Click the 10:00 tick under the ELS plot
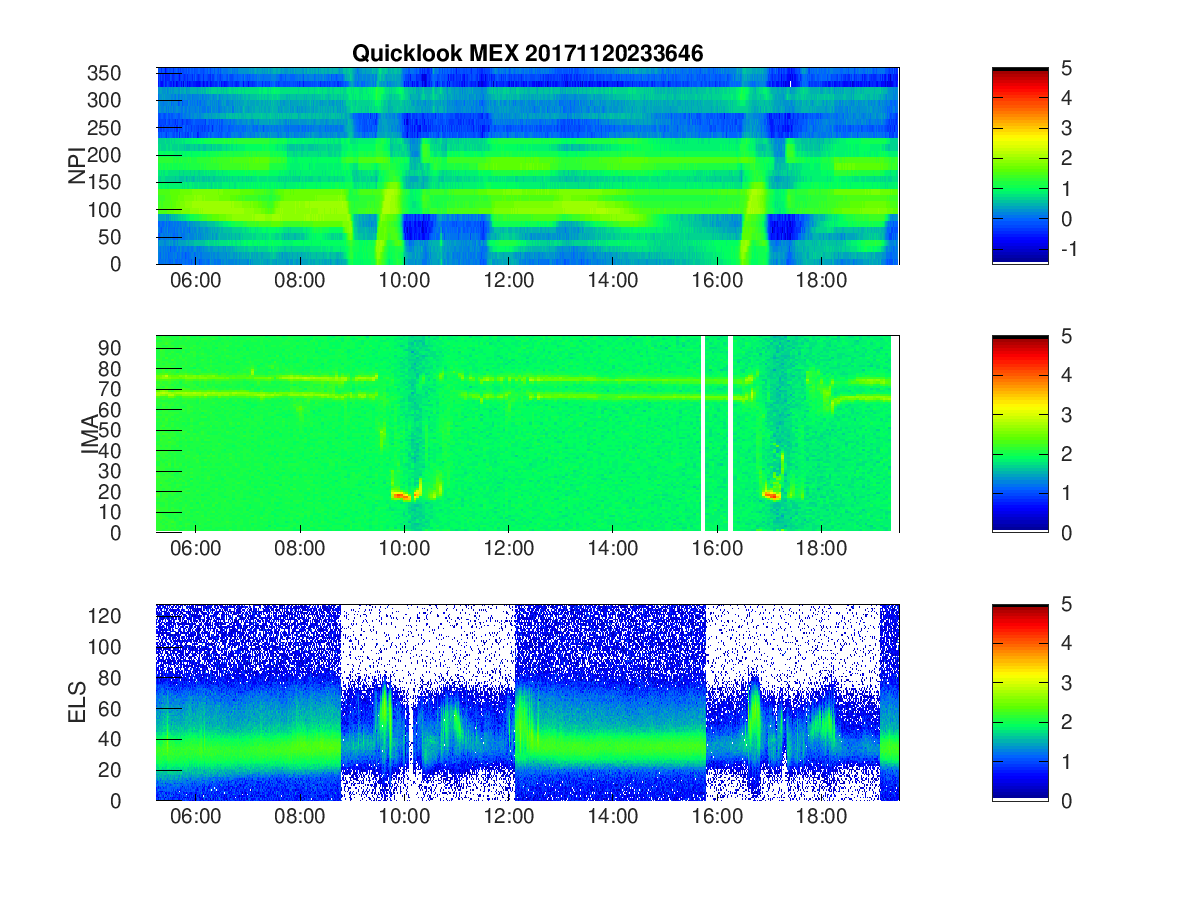The height and width of the screenshot is (900, 1200). click(x=404, y=817)
